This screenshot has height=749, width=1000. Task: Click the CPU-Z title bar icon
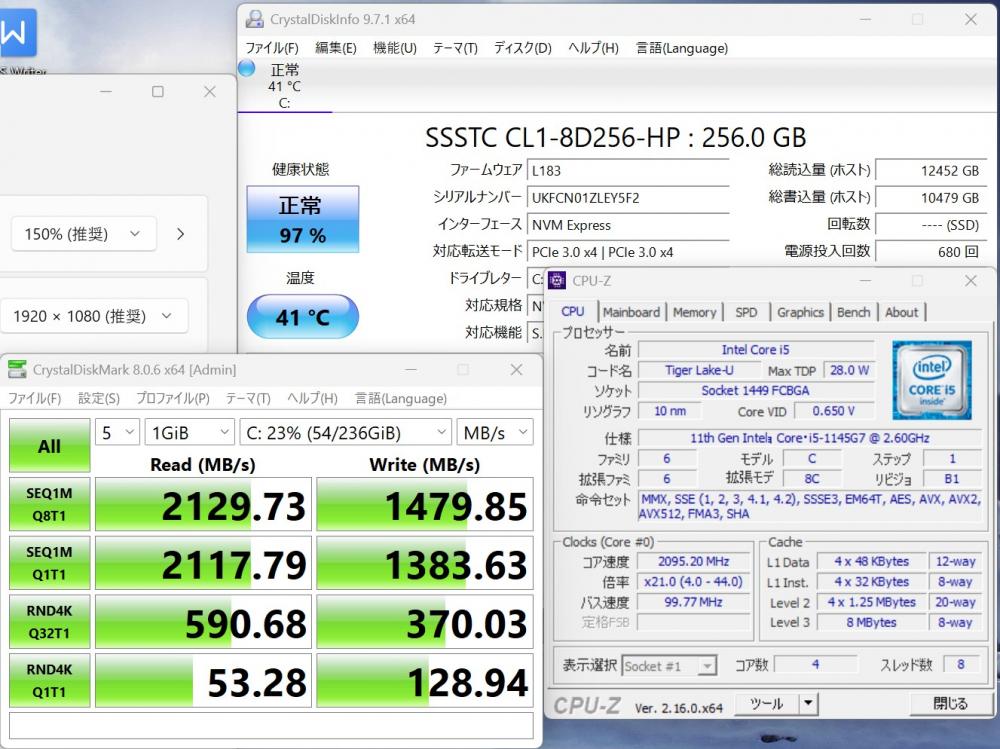(x=557, y=281)
